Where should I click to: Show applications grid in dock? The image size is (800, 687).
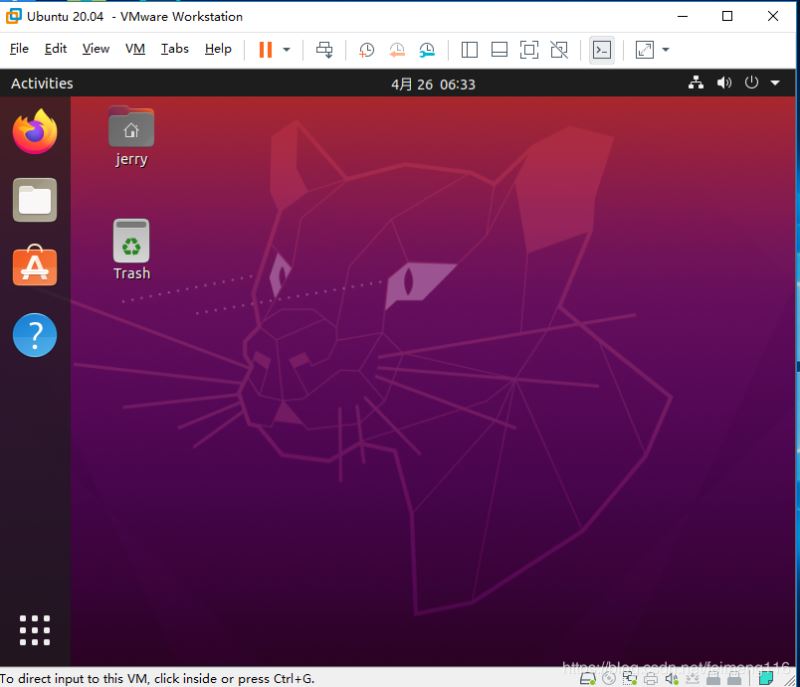[x=35, y=630]
